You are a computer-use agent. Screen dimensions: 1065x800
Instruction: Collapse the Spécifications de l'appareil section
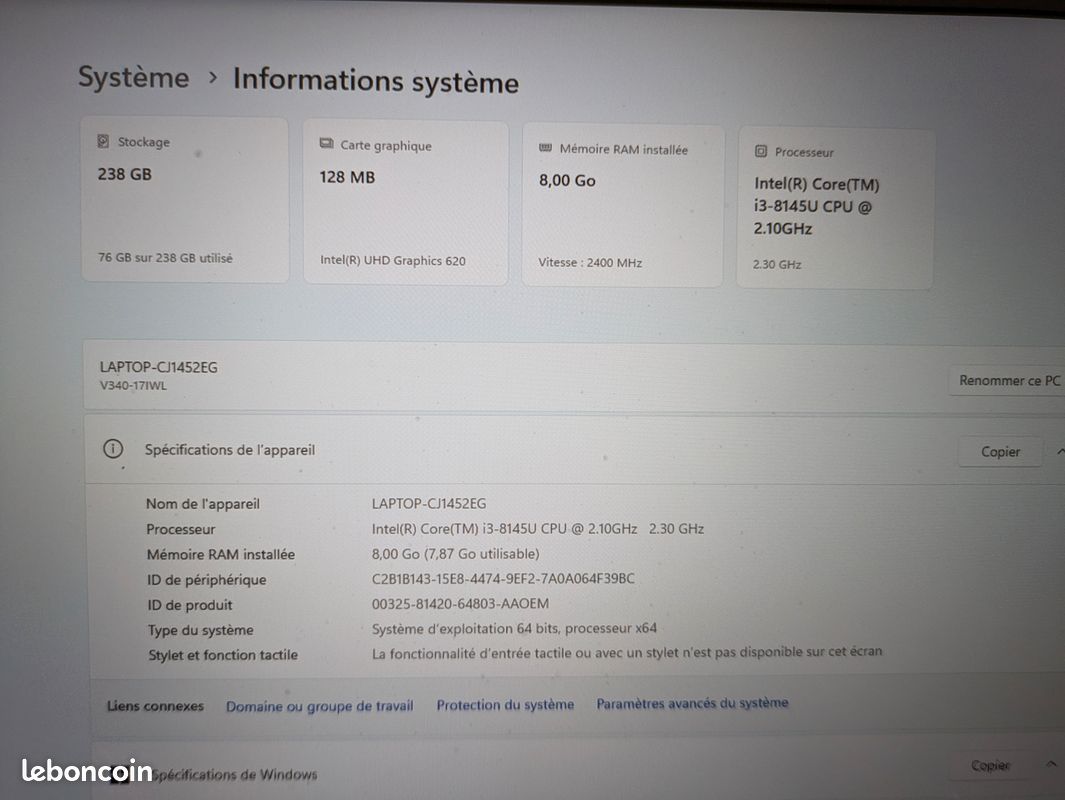[1060, 452]
